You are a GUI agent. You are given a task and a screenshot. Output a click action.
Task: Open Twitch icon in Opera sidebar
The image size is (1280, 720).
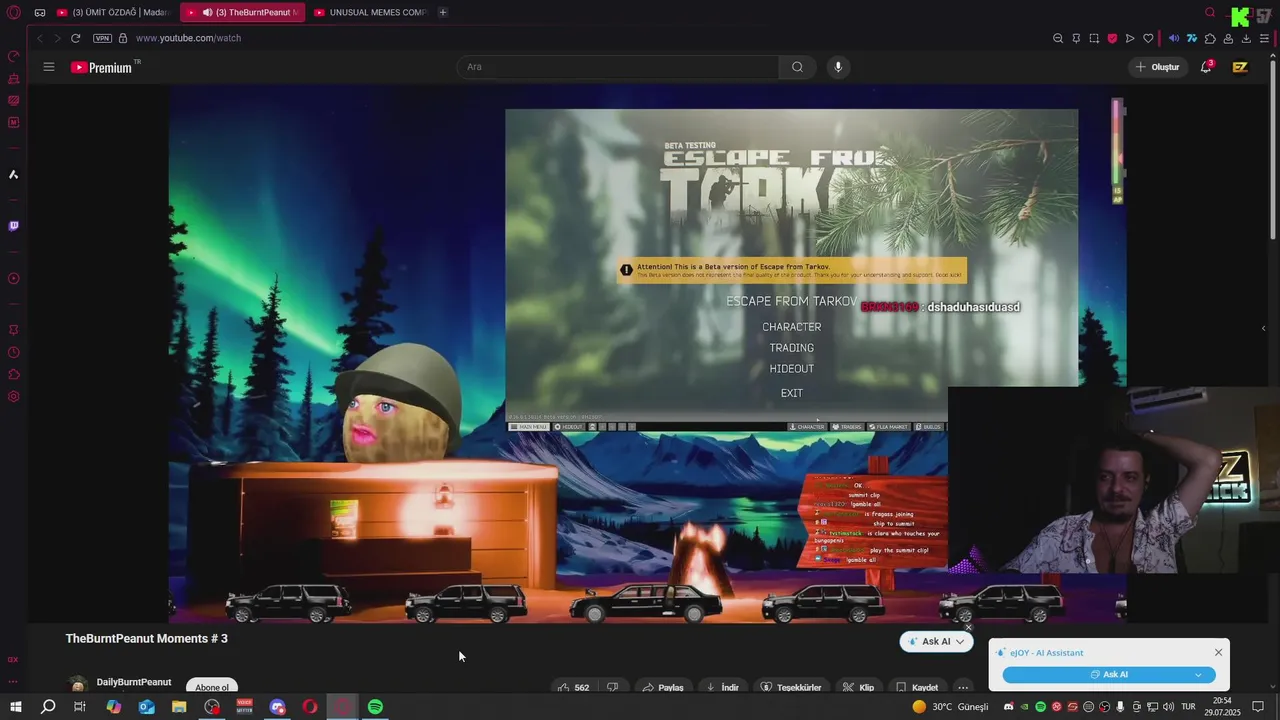(13, 226)
